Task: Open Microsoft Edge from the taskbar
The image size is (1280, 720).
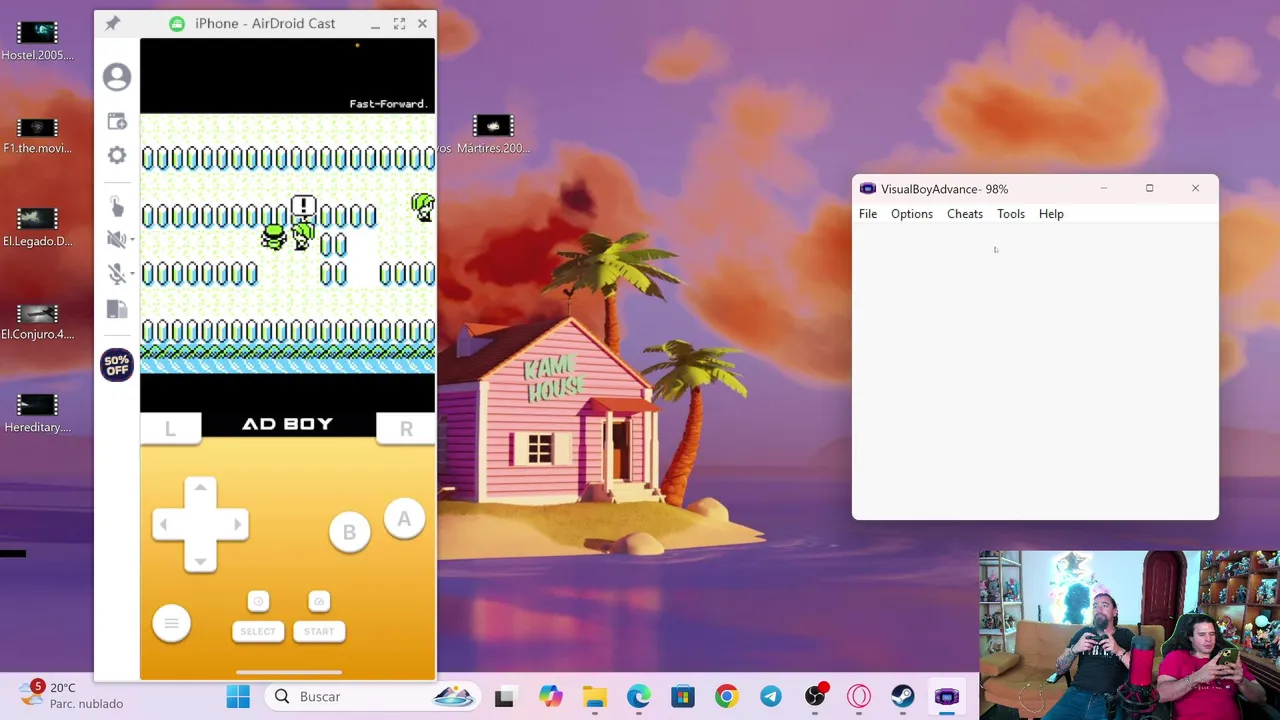Action: click(639, 696)
